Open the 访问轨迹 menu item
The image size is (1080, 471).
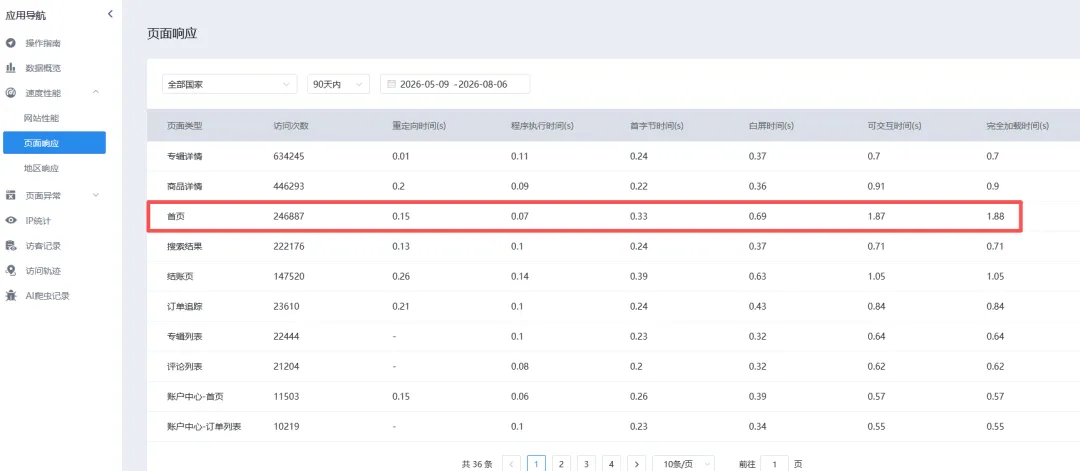[x=43, y=271]
